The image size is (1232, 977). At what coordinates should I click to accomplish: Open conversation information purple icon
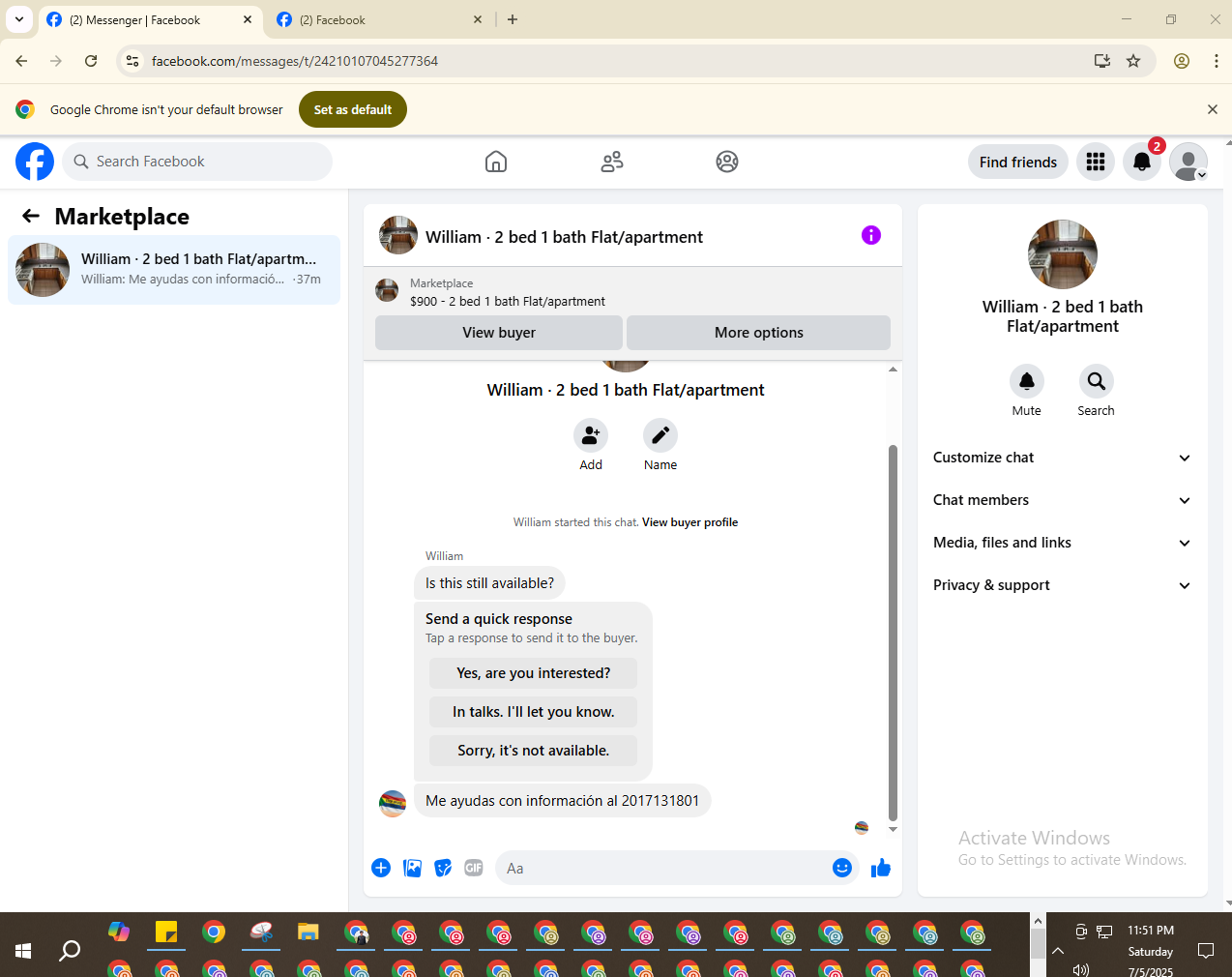pos(871,235)
